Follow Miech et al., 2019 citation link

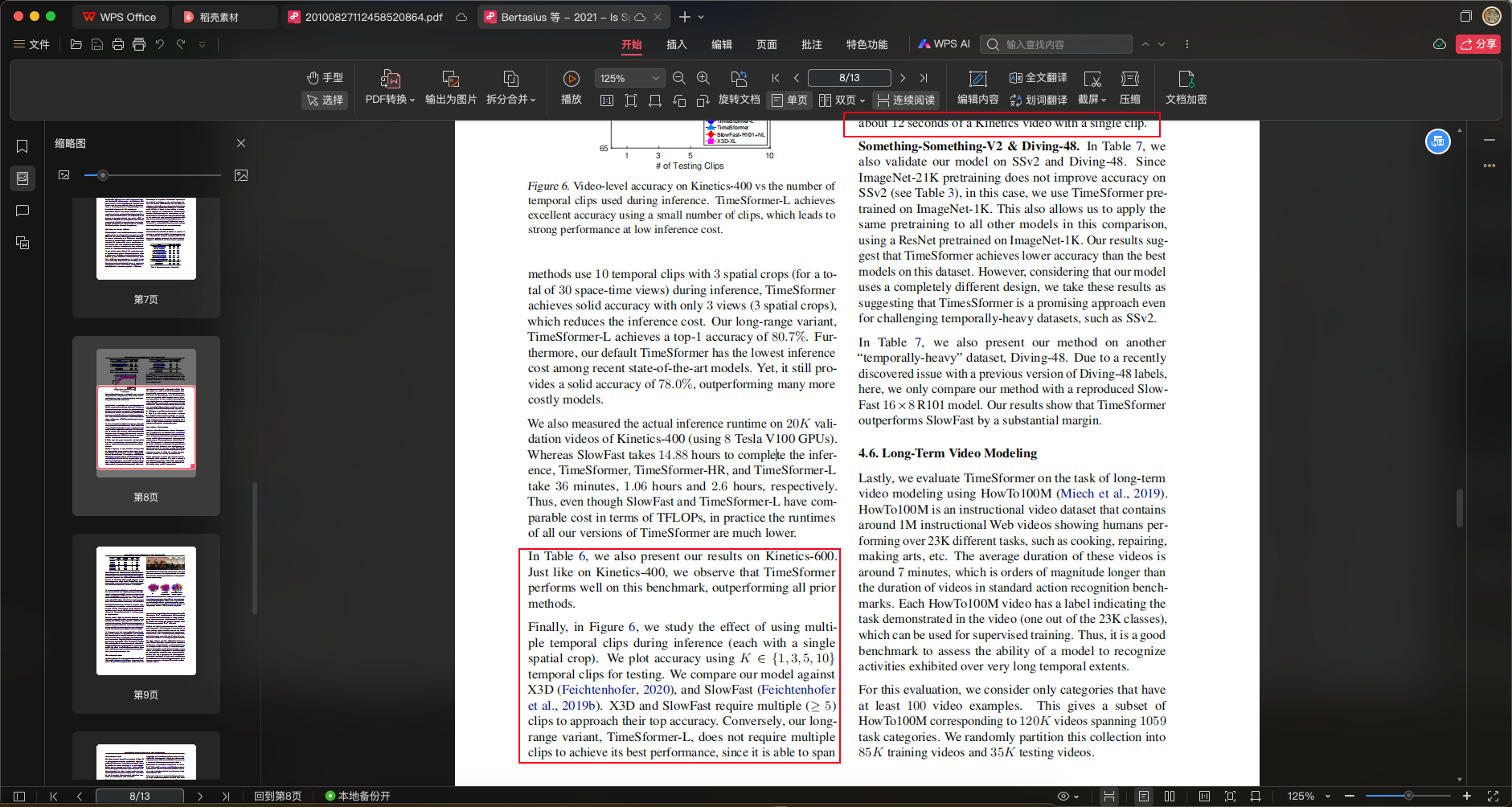[1112, 494]
